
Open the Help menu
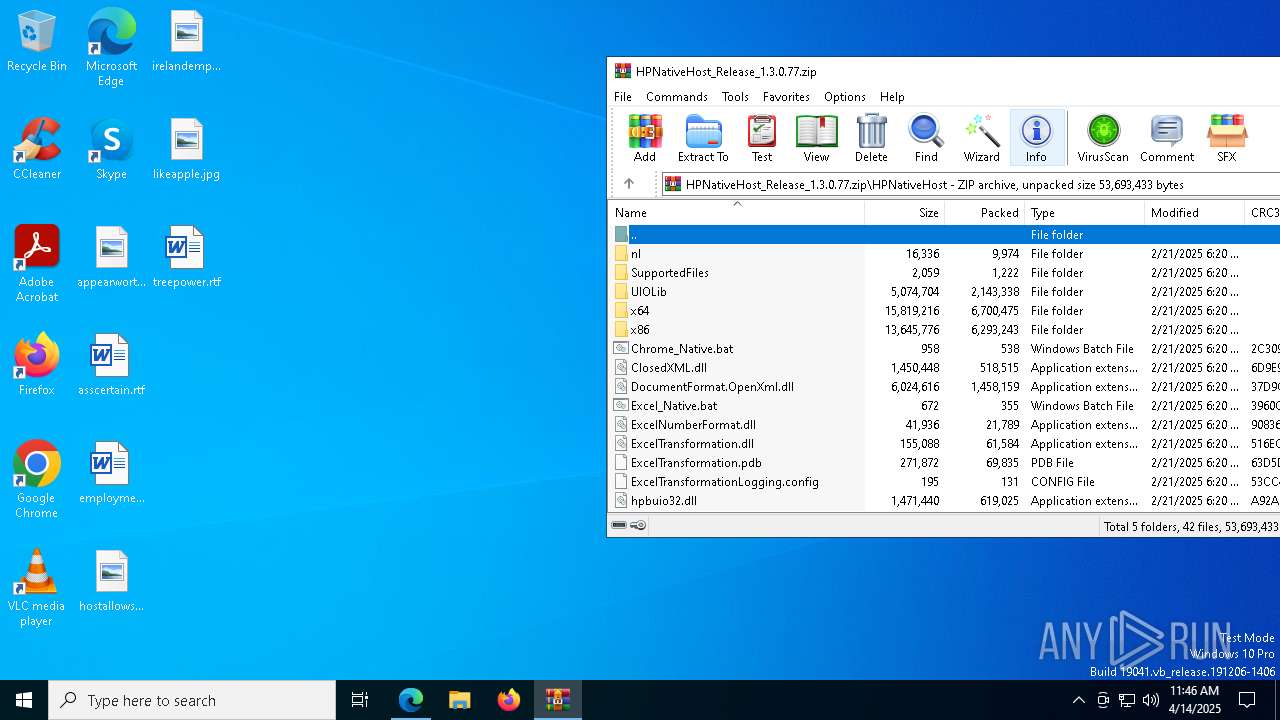click(892, 97)
